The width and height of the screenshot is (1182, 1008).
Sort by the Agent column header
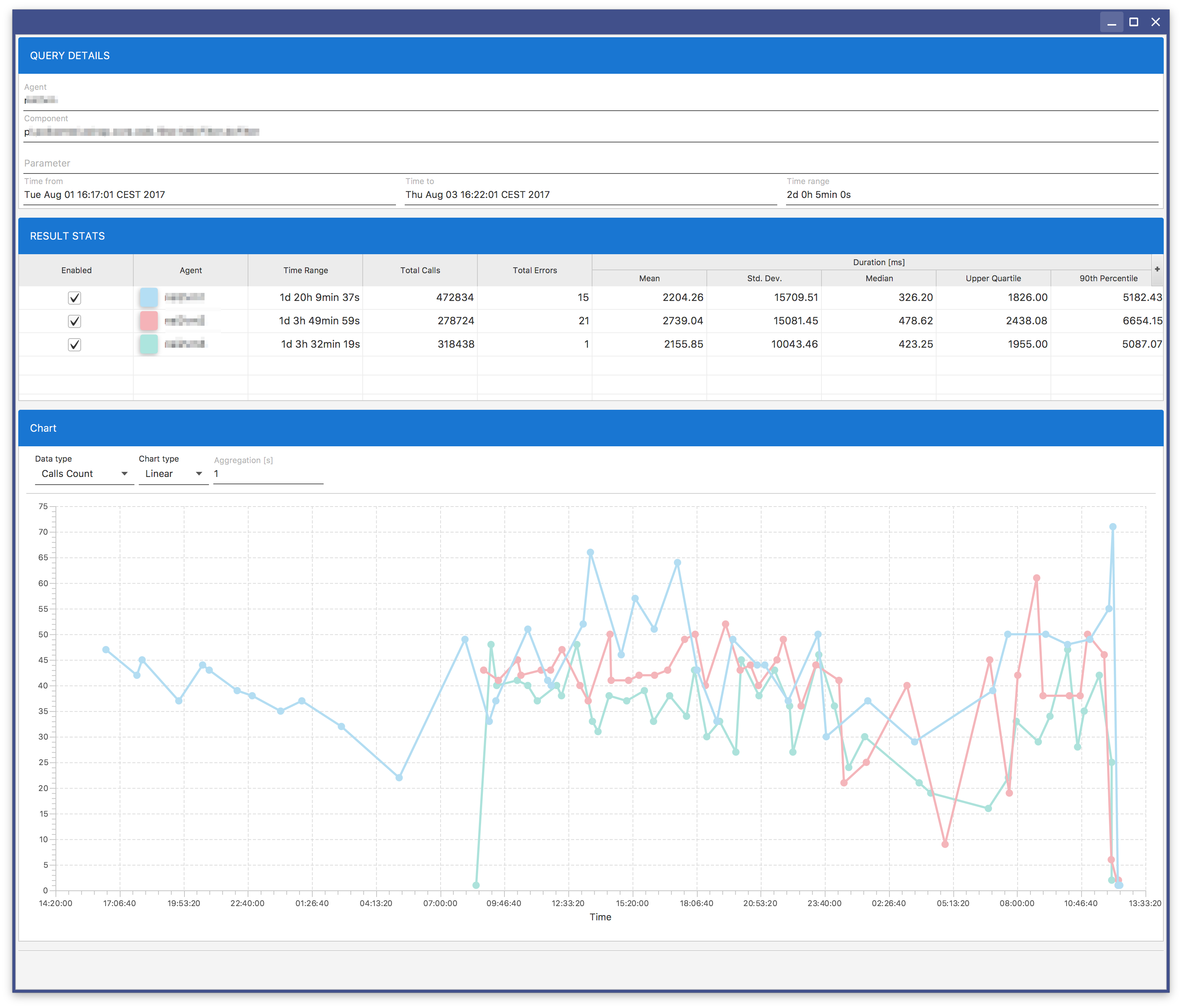[191, 270]
